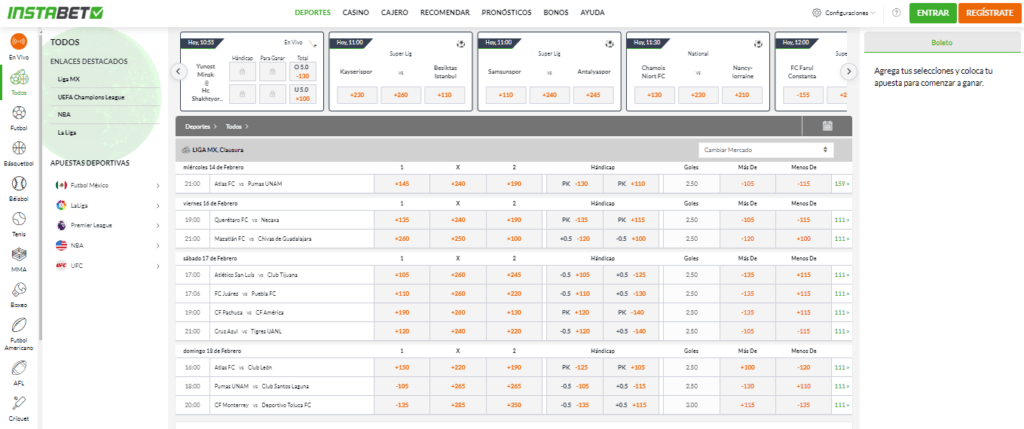Open the Cambiar Mercado dropdown
The width and height of the screenshot is (1024, 429).
pos(765,149)
